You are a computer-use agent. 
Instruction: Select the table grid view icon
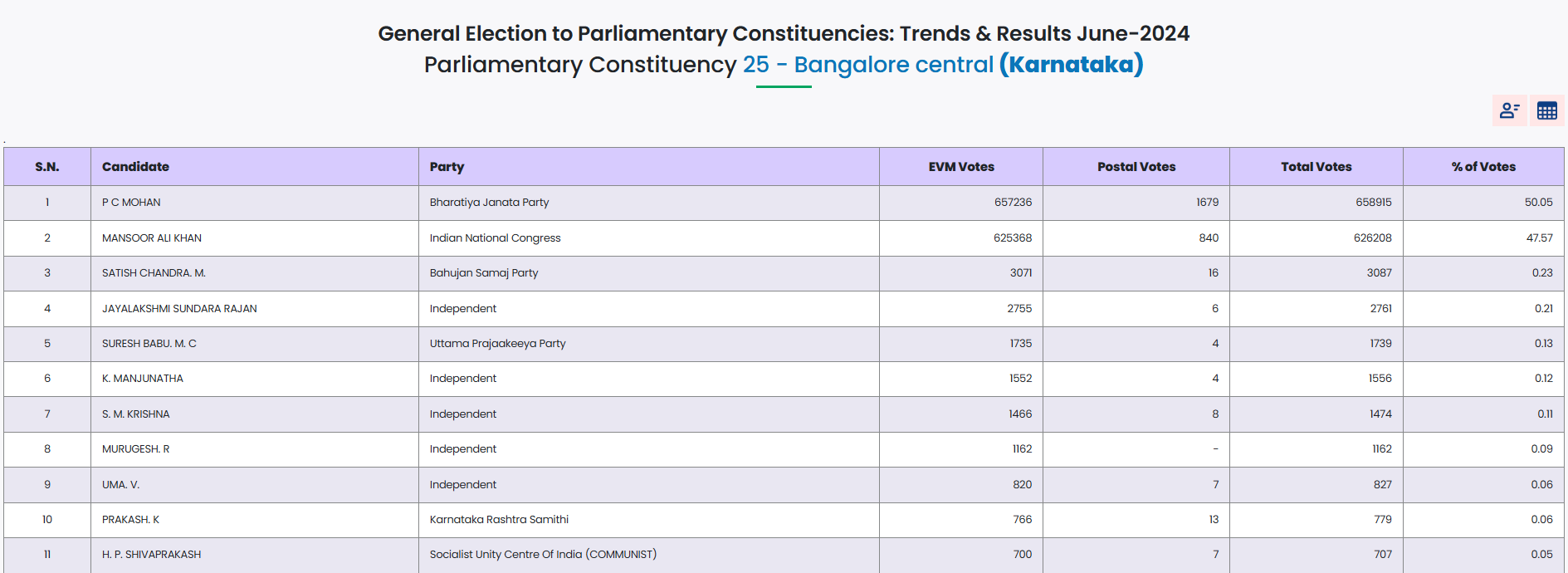coord(1546,110)
